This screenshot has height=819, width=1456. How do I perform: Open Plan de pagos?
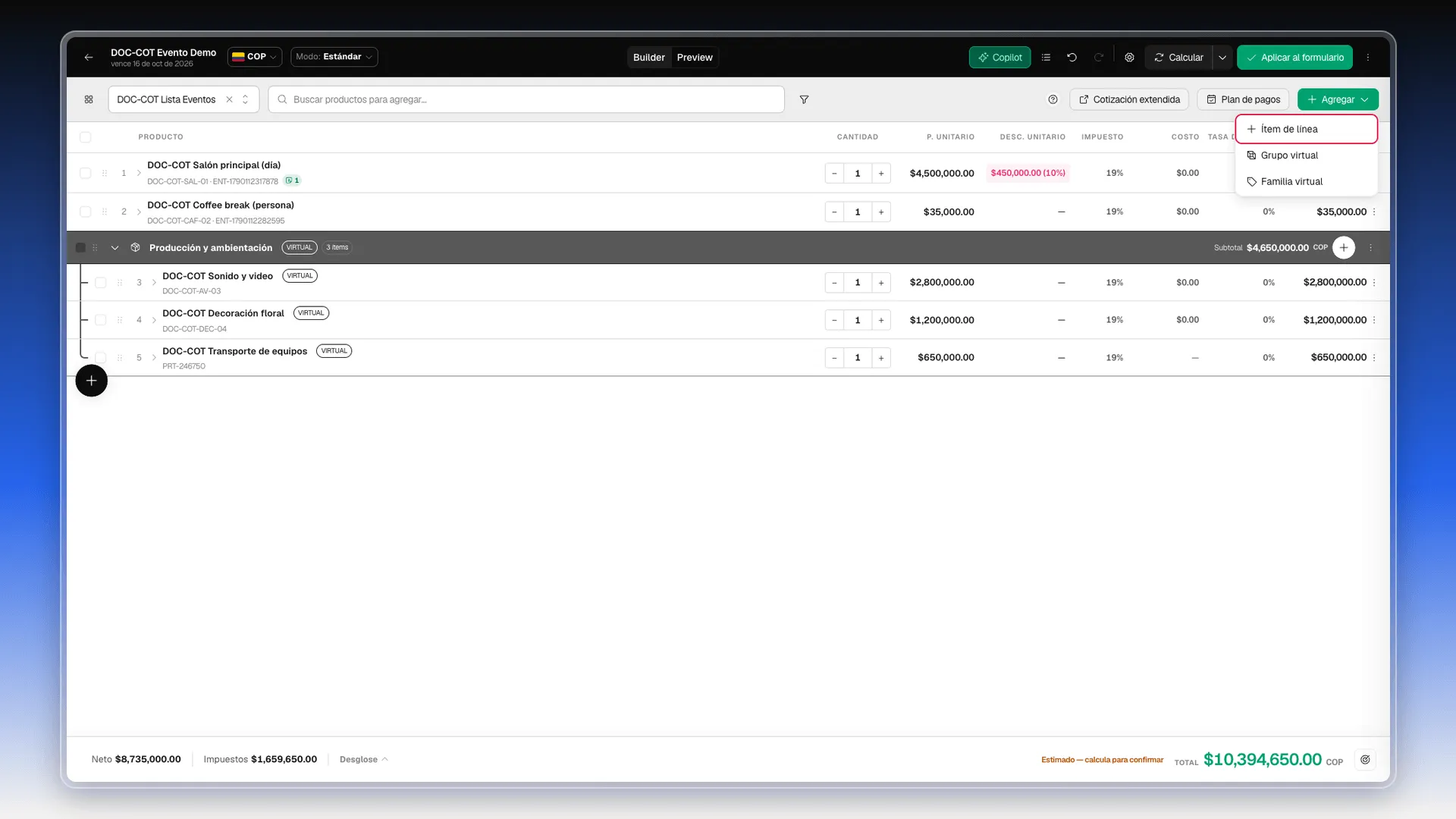[x=1243, y=99]
